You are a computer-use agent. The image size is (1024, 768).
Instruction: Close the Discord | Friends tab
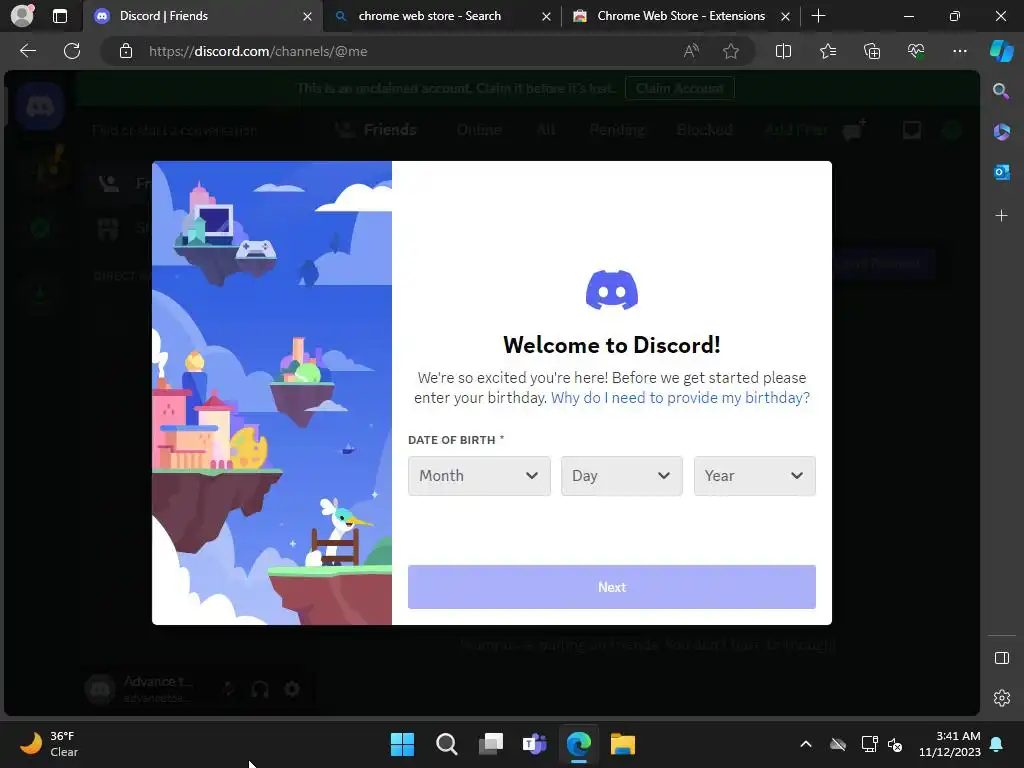click(307, 16)
